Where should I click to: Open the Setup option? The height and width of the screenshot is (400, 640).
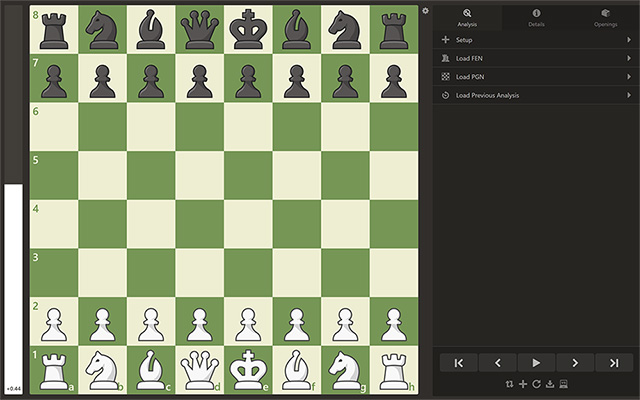click(536, 40)
